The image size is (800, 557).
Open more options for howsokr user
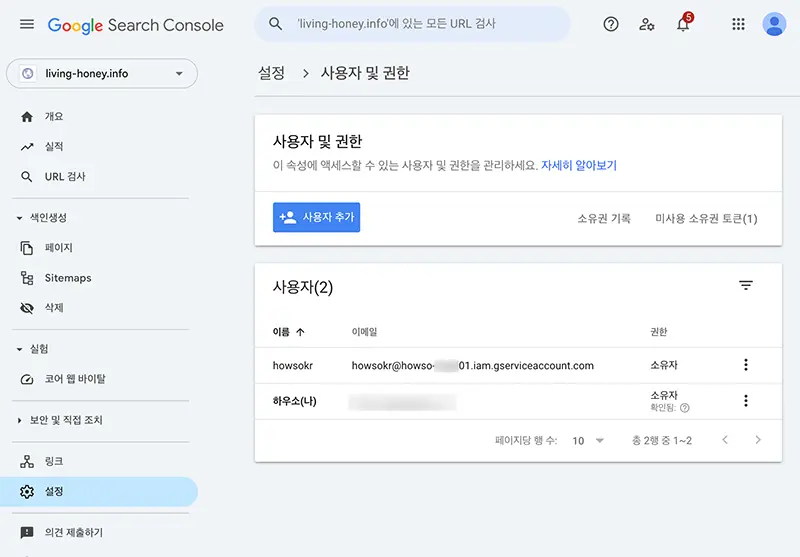pos(745,365)
